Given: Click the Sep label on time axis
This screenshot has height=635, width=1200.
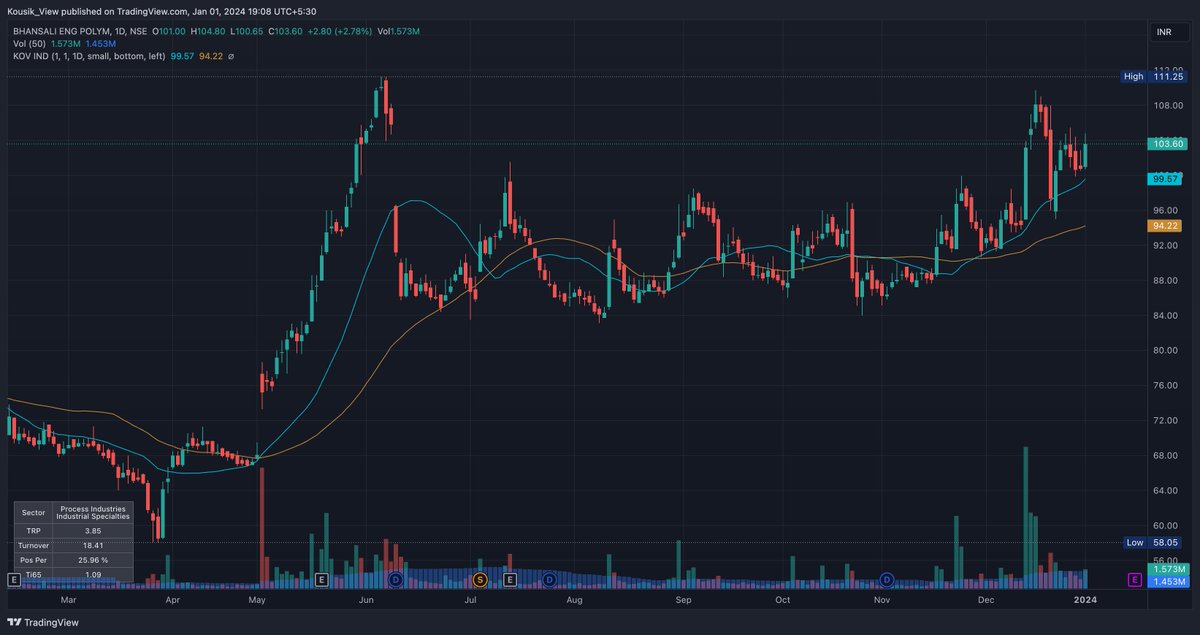Looking at the screenshot, I should (x=683, y=600).
